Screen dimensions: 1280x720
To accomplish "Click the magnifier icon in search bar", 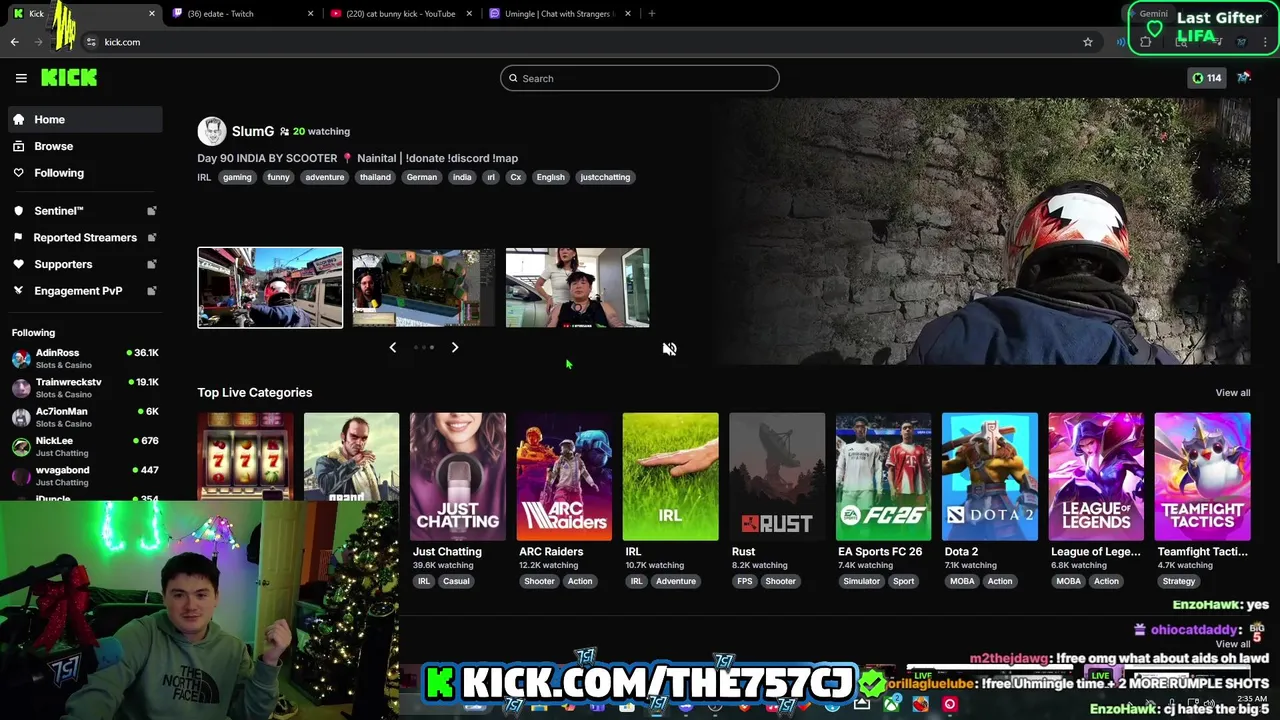I will pyautogui.click(x=513, y=78).
